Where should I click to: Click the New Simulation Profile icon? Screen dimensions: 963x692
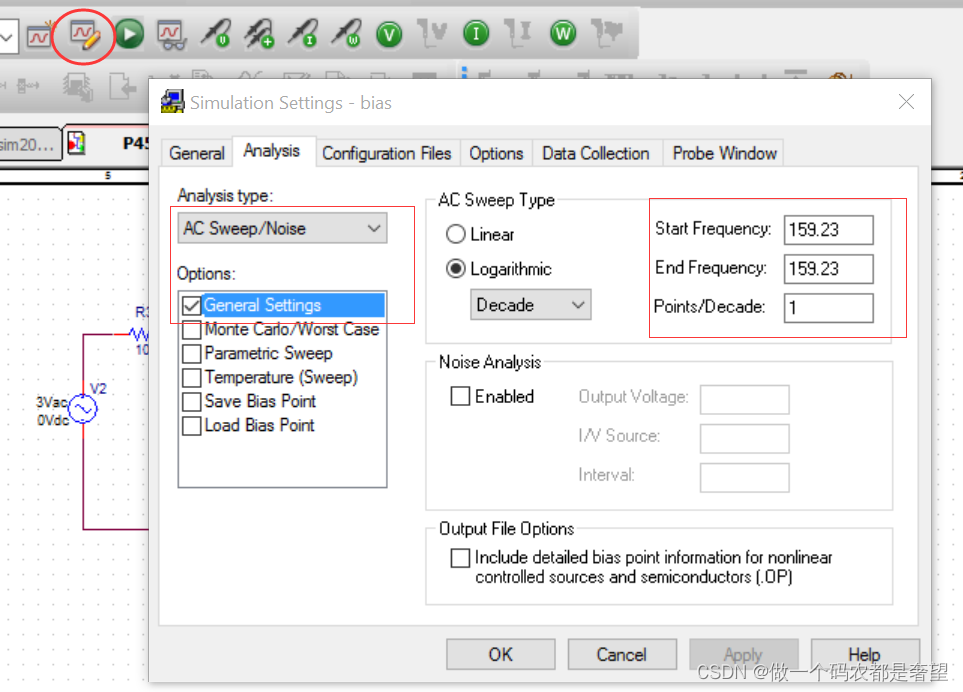pos(41,34)
